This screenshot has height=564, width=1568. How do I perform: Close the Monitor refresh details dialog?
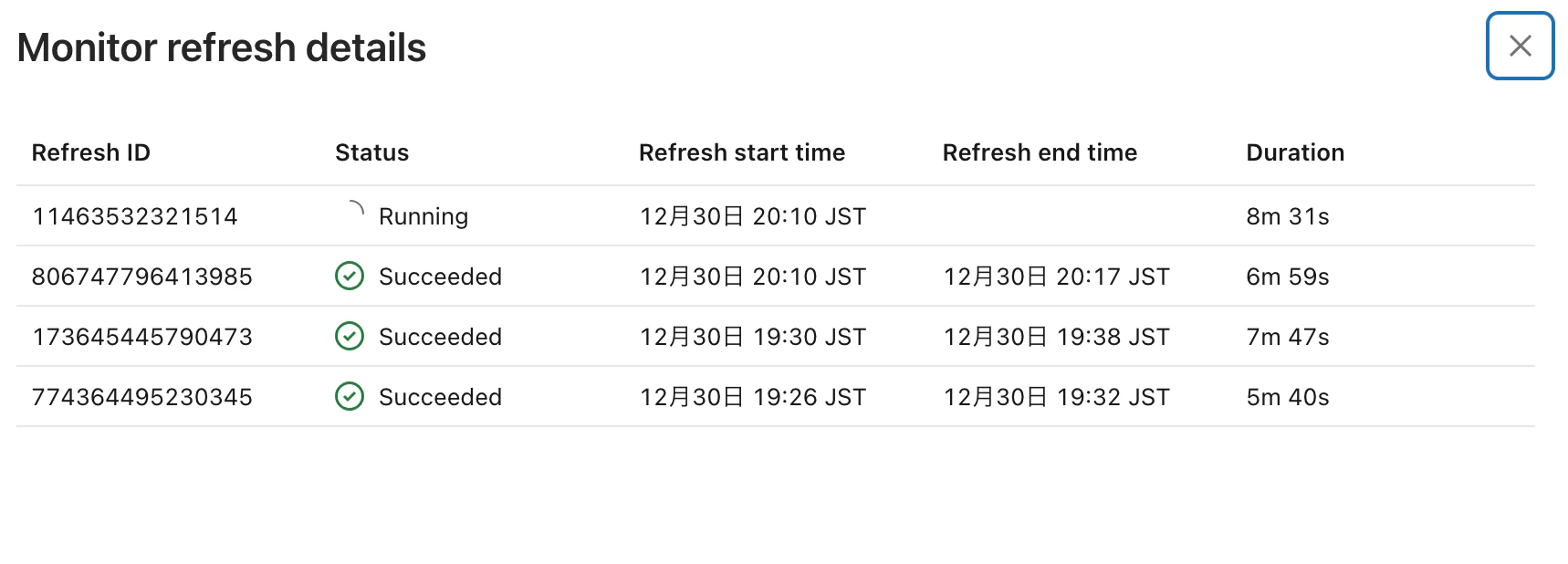click(1519, 46)
